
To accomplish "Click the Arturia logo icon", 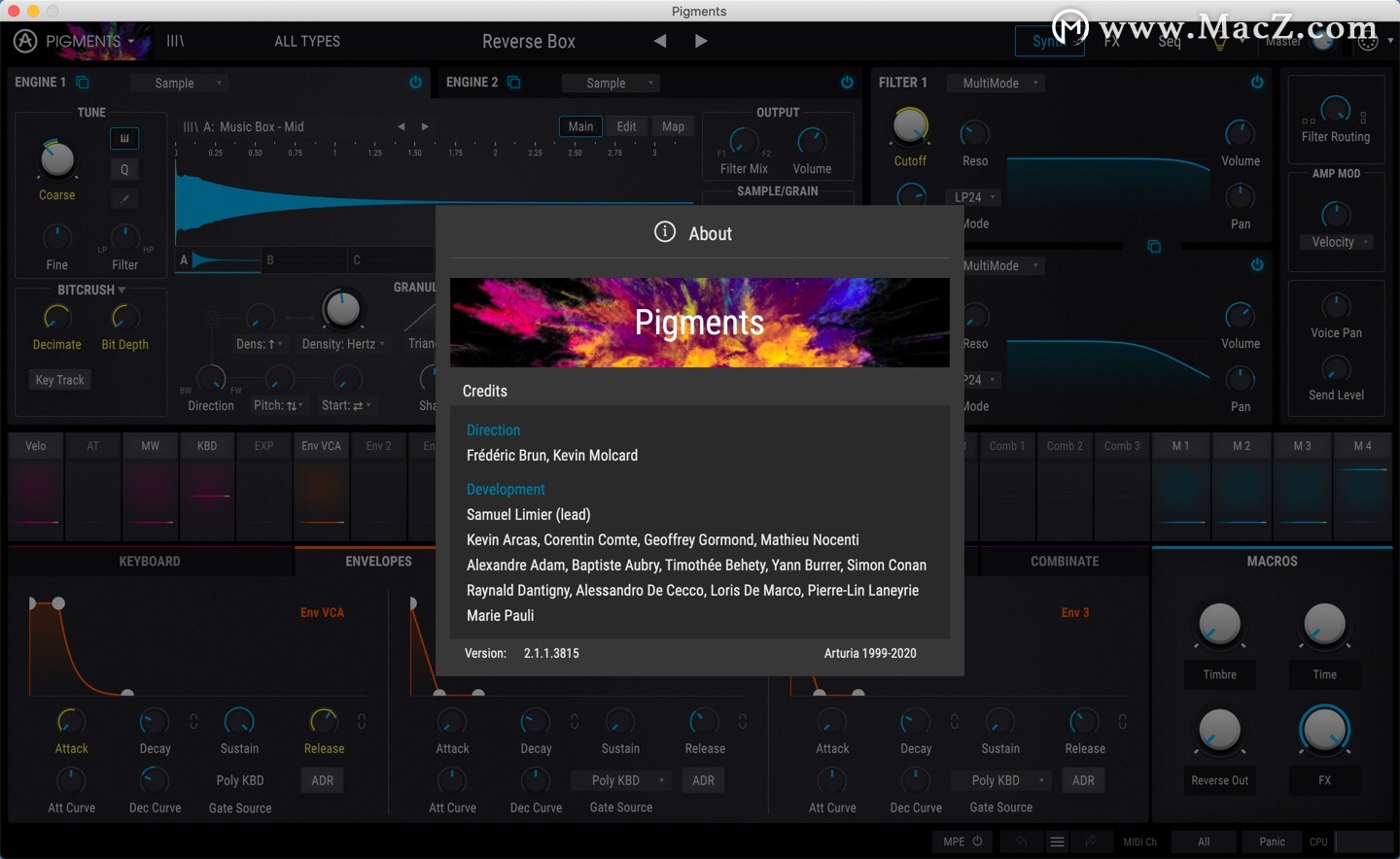I will tap(25, 41).
